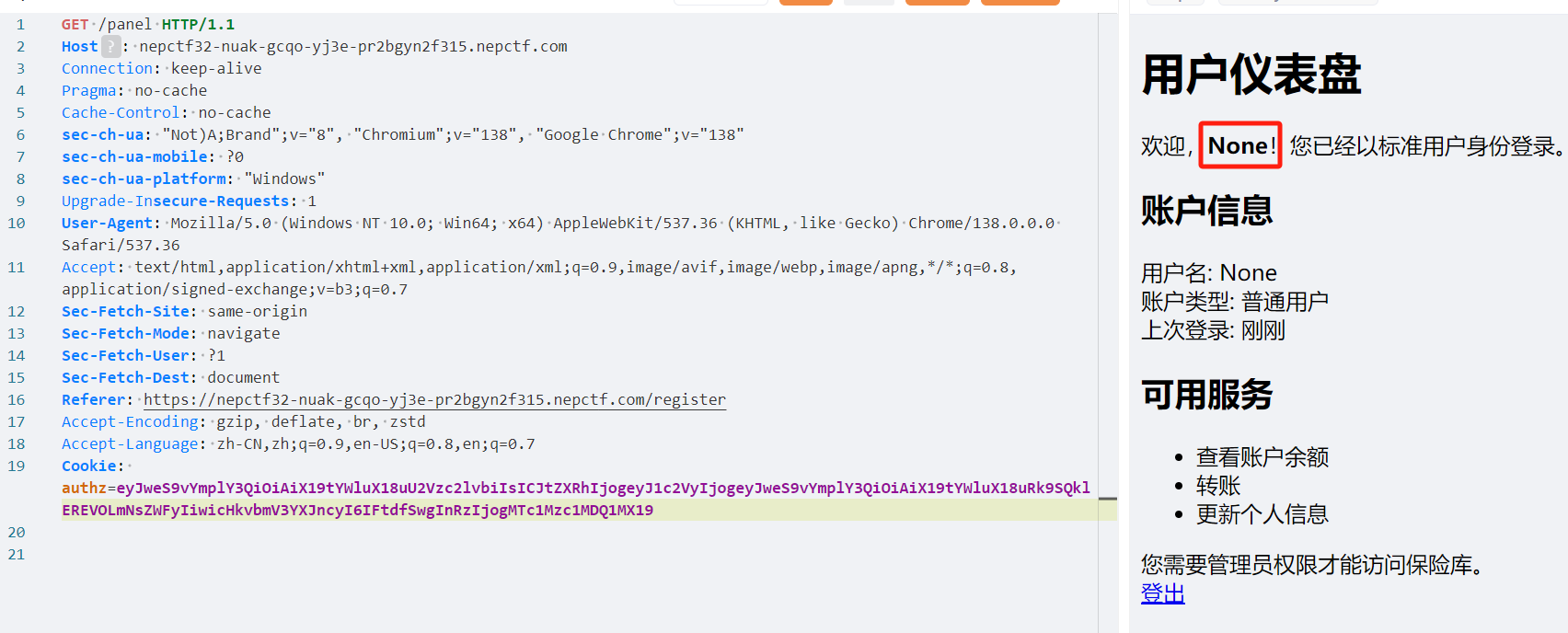Select the 查看账户余额 list item
This screenshot has height=633, width=1568.
tap(1262, 456)
